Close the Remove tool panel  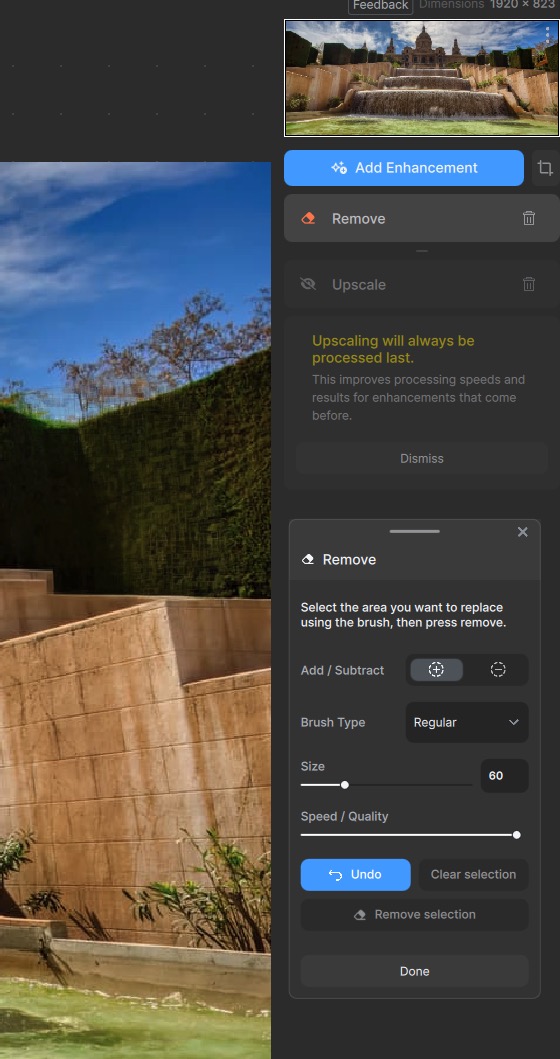pyautogui.click(x=522, y=532)
